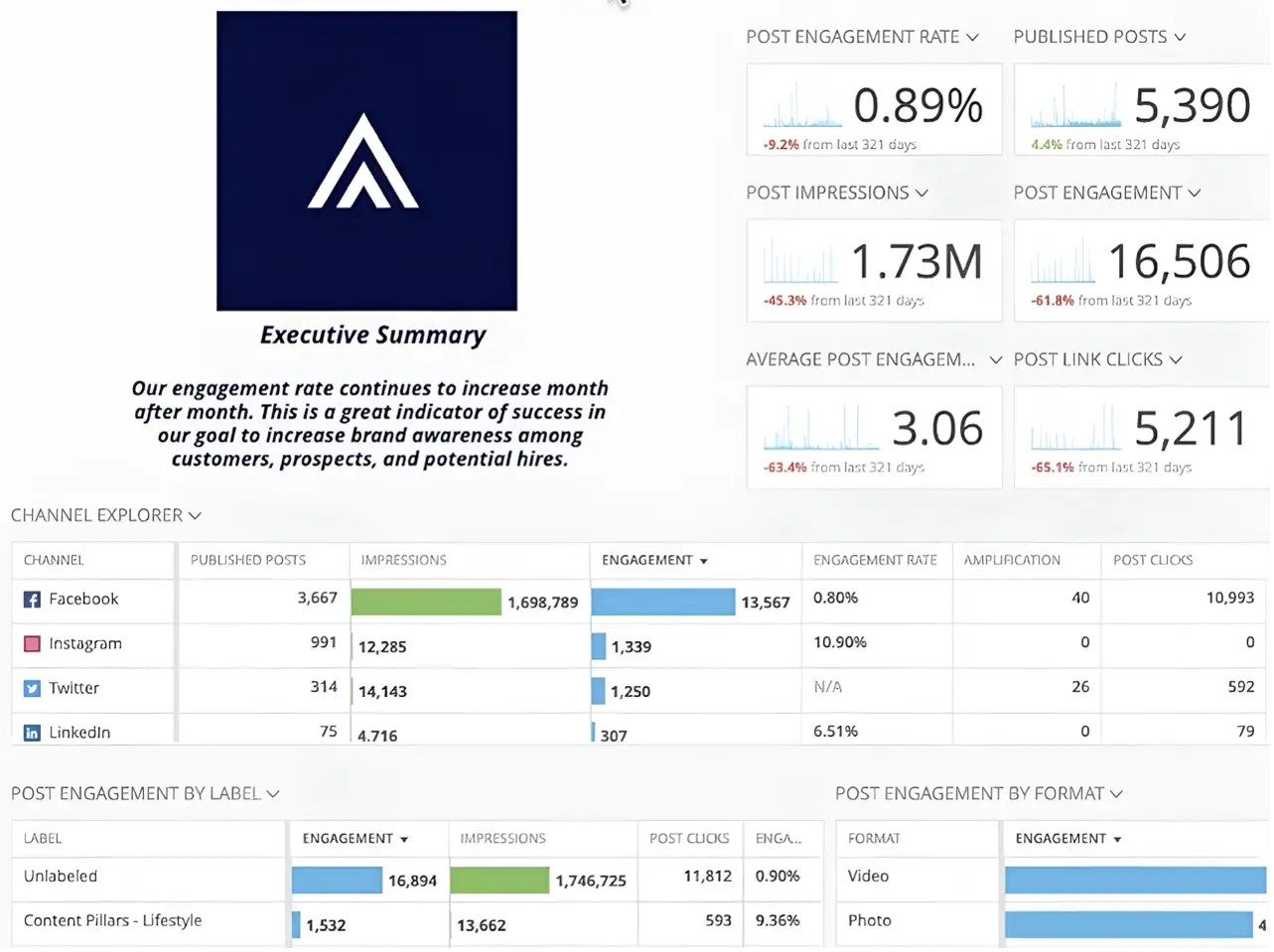
Task: Click Facebook post clicks value 10,993
Action: point(1230,600)
